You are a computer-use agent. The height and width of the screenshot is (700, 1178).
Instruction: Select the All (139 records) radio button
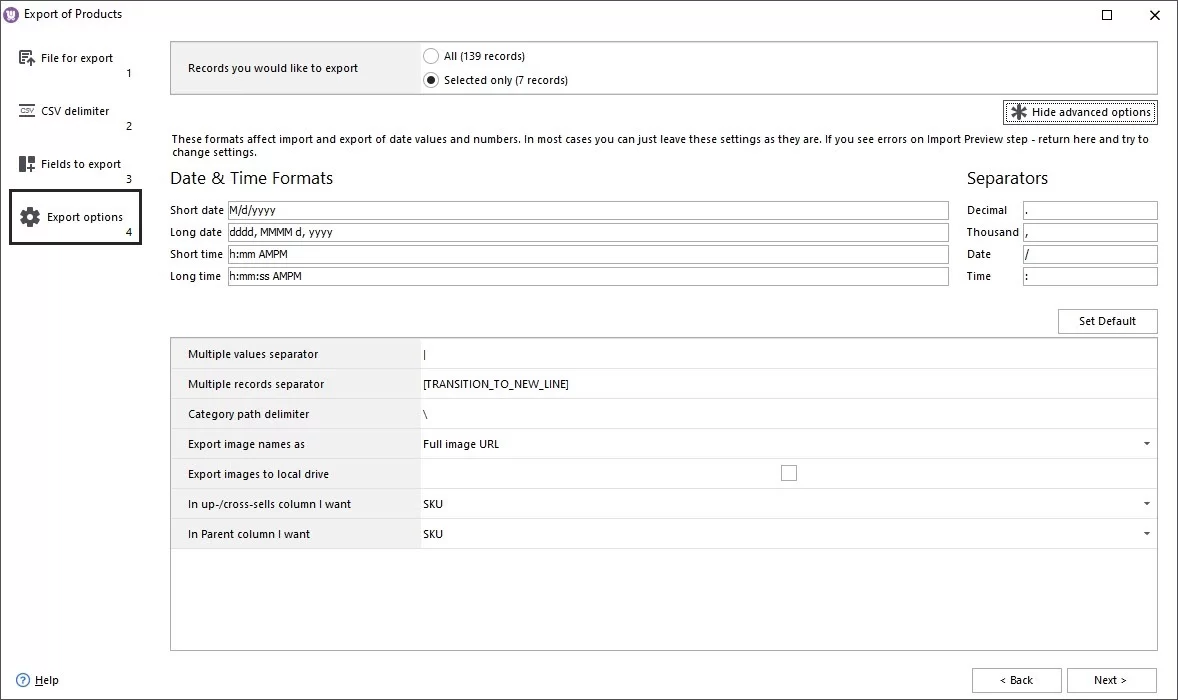coord(430,56)
